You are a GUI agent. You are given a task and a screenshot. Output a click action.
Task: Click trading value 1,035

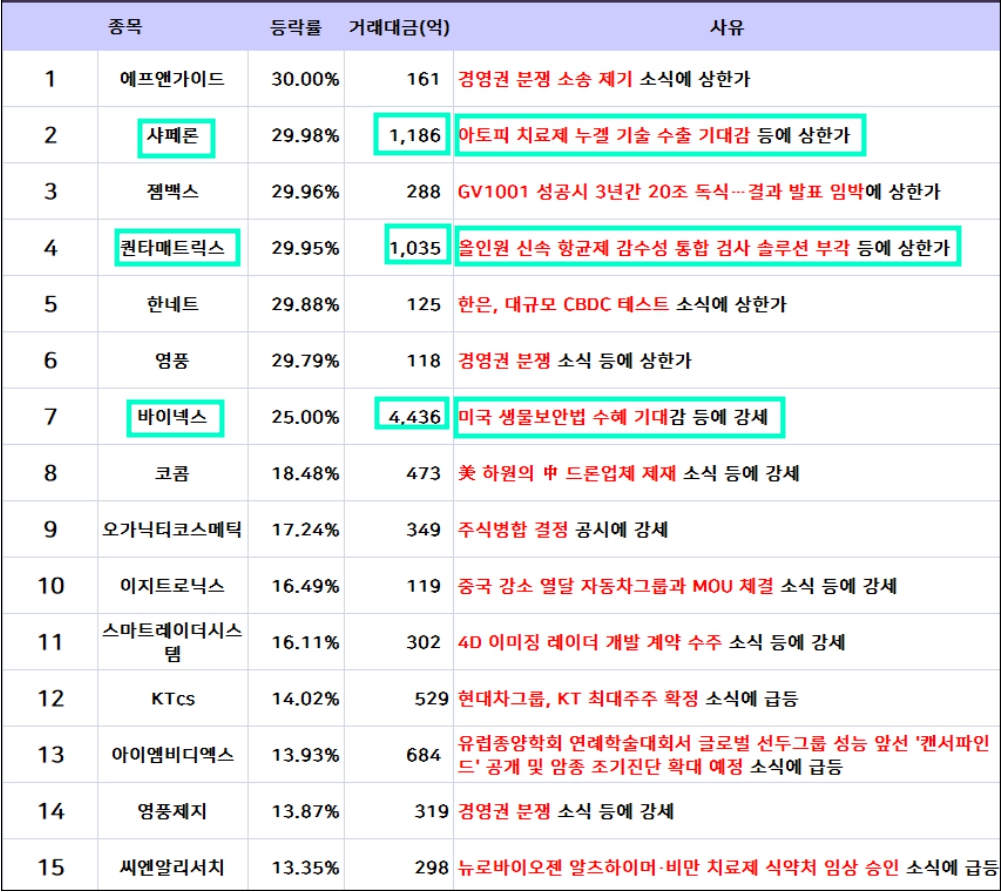point(415,248)
